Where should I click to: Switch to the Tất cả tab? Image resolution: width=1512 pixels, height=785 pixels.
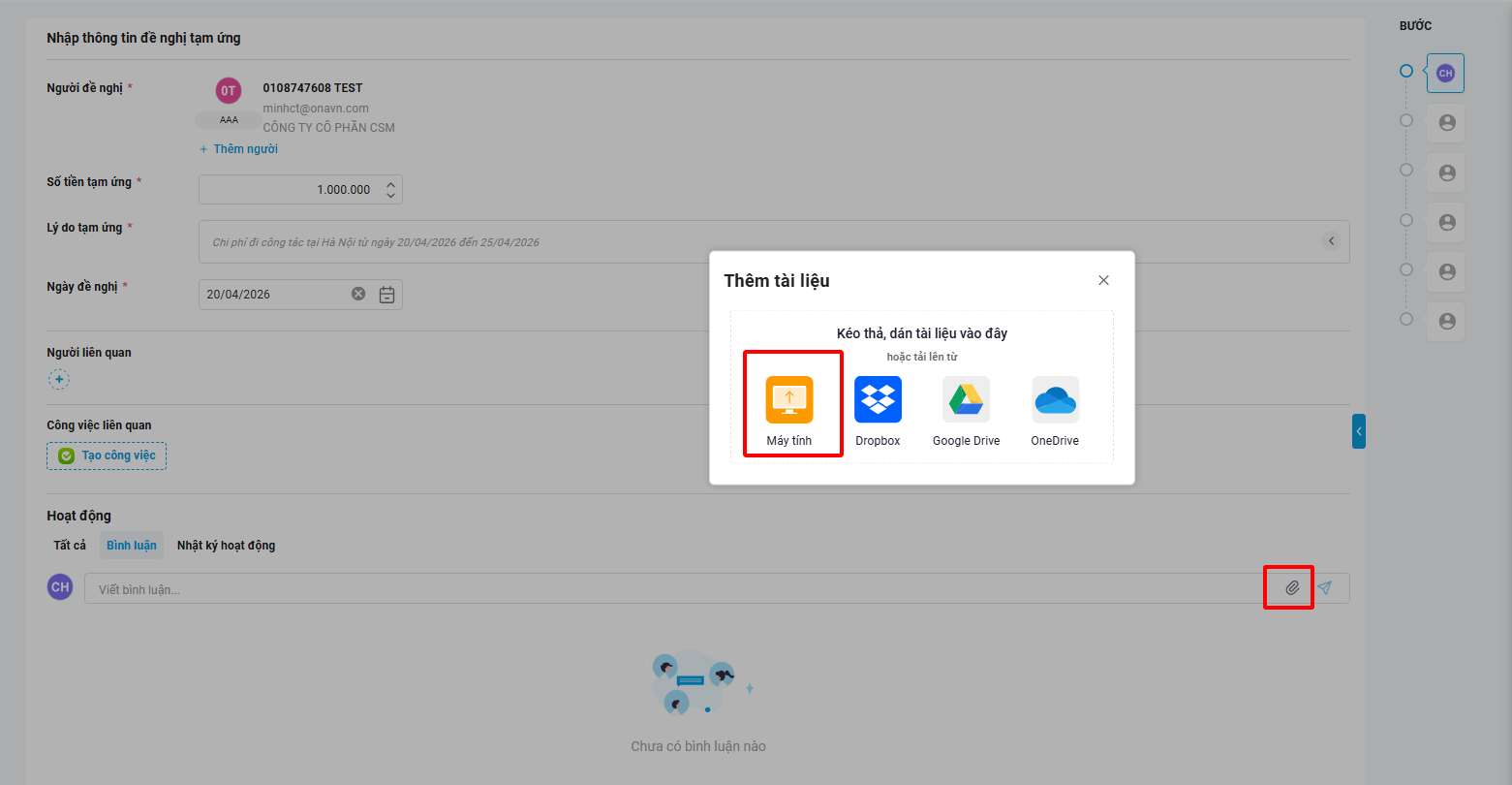(70, 546)
